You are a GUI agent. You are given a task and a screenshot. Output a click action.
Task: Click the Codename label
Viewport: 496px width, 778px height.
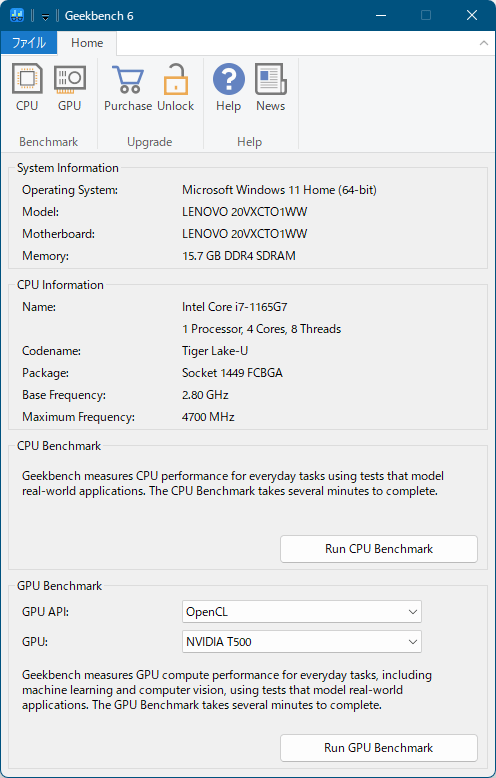(x=51, y=351)
